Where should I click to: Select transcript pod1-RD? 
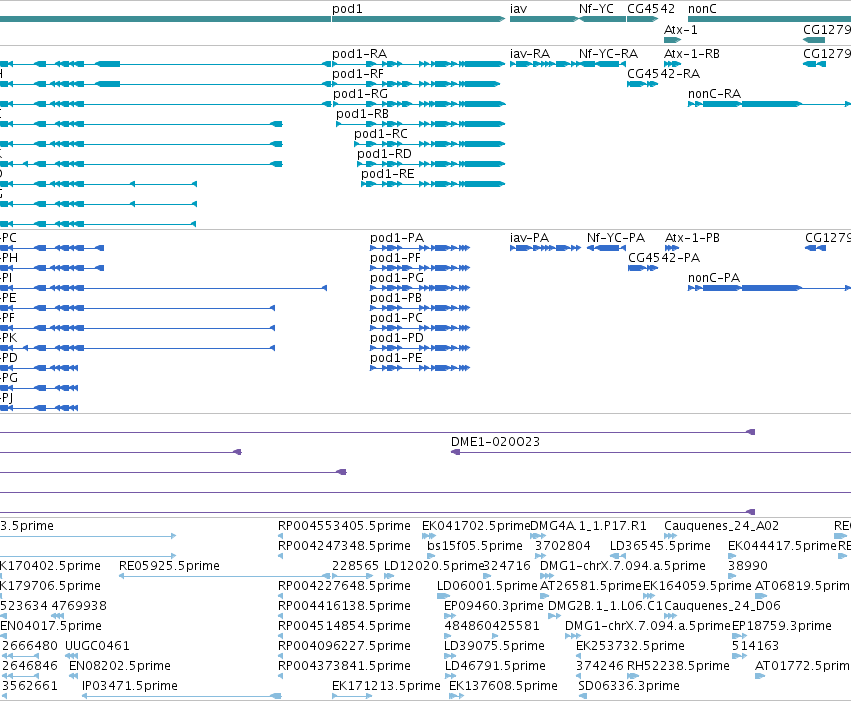(431, 164)
